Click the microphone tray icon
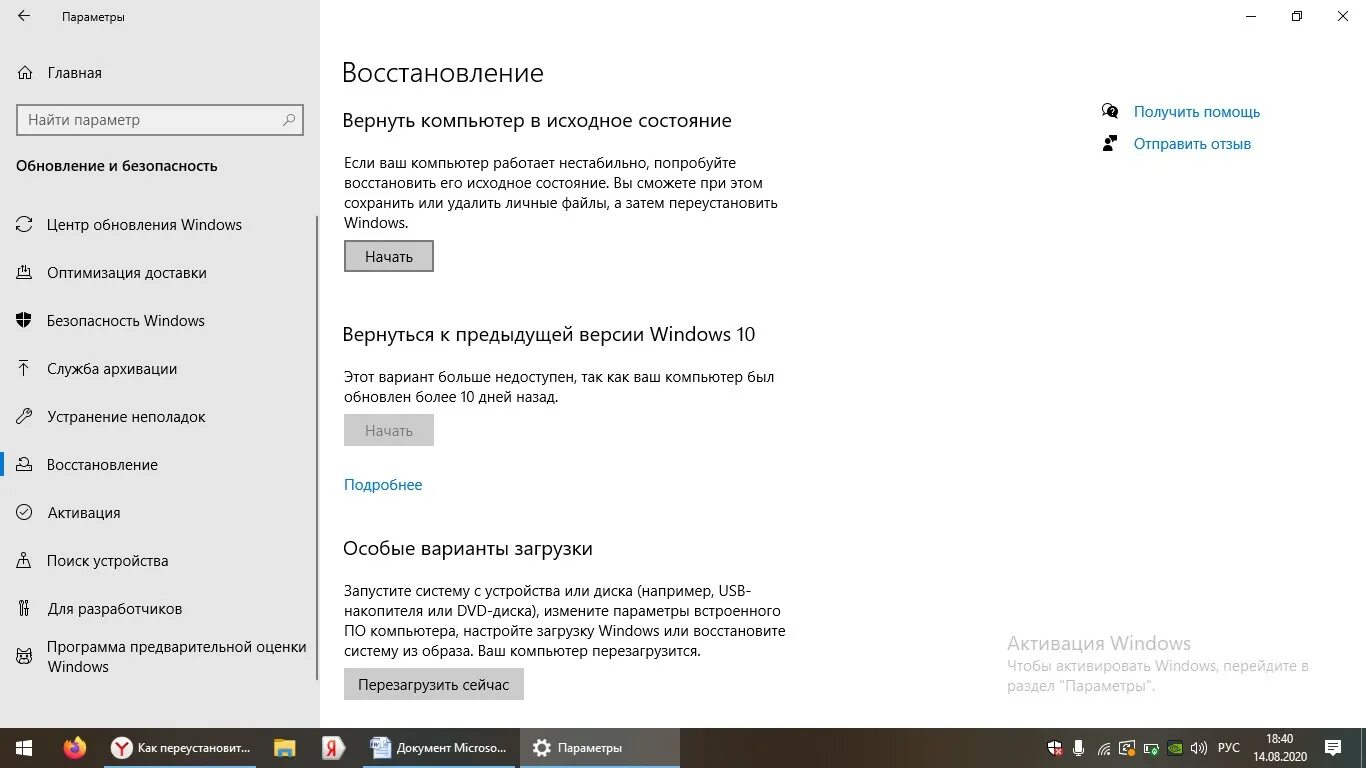This screenshot has height=768, width=1366. (1080, 748)
